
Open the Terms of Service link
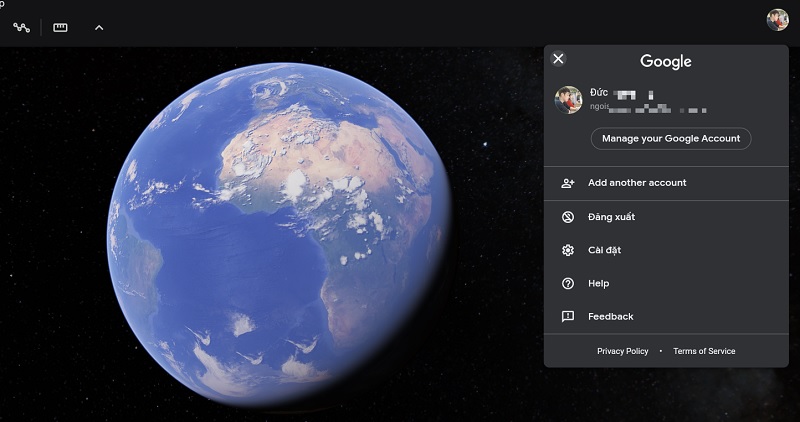[704, 351]
